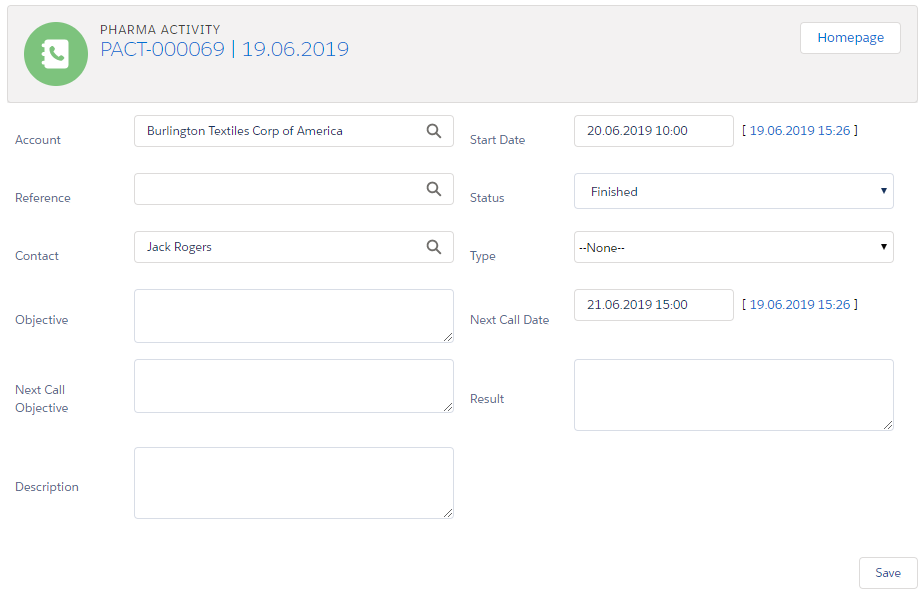Open the Status dropdown showing Finished
Viewport: 922px width, 593px height.
click(x=733, y=192)
